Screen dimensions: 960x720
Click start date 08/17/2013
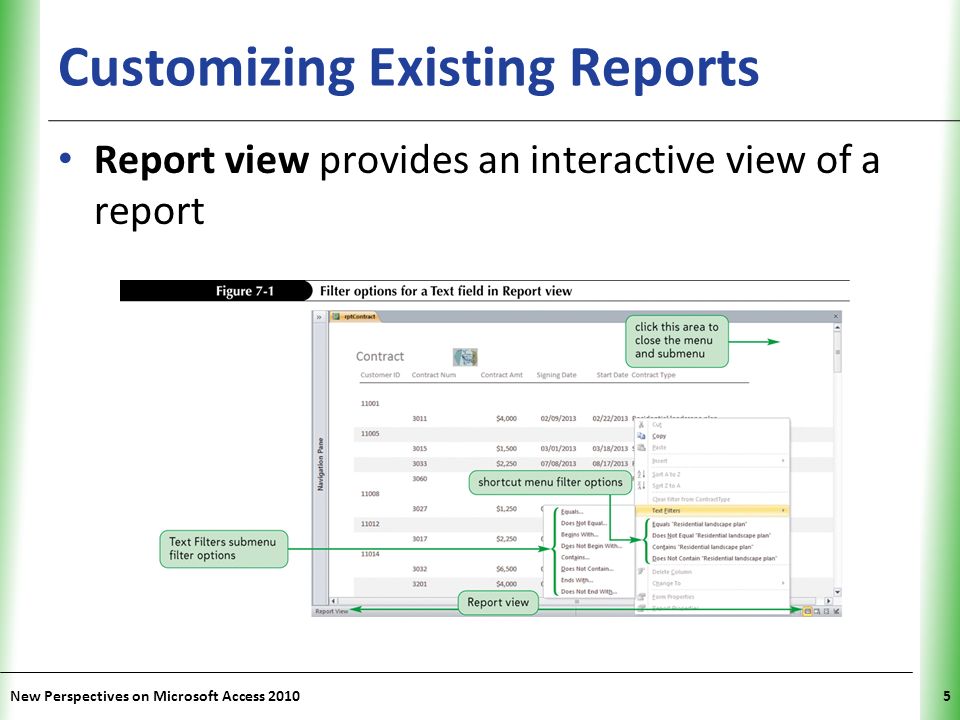click(x=610, y=463)
